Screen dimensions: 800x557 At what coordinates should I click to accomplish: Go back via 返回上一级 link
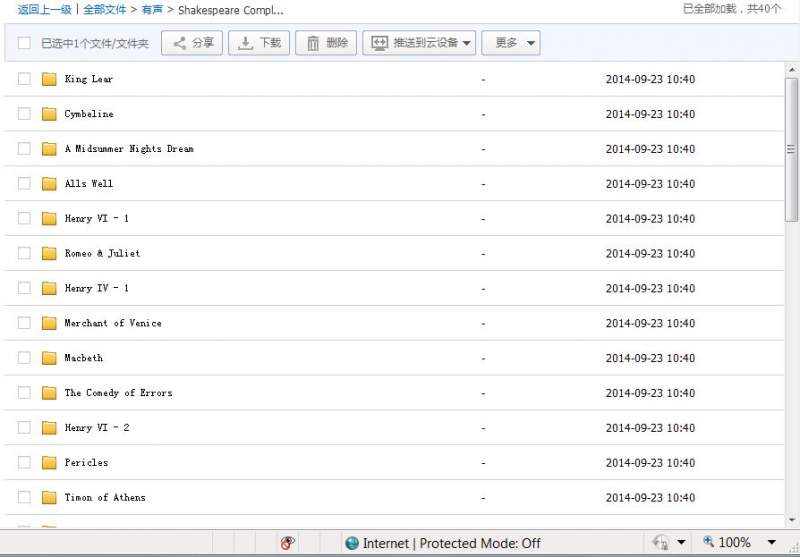(x=44, y=9)
